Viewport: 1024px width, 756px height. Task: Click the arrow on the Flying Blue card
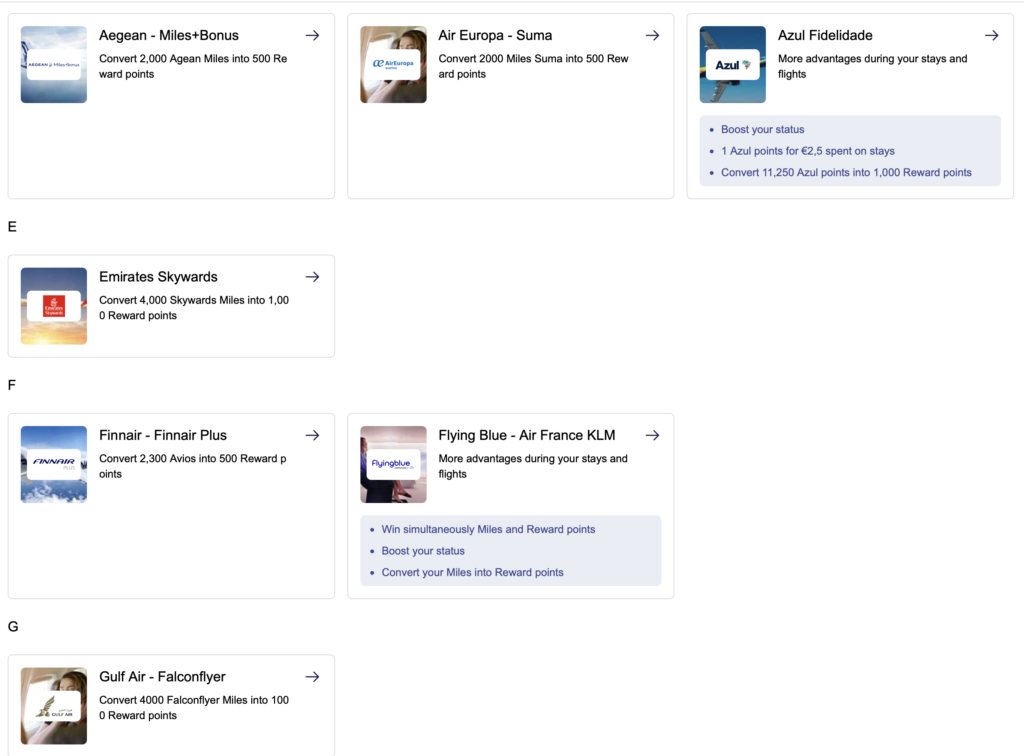[x=652, y=435]
